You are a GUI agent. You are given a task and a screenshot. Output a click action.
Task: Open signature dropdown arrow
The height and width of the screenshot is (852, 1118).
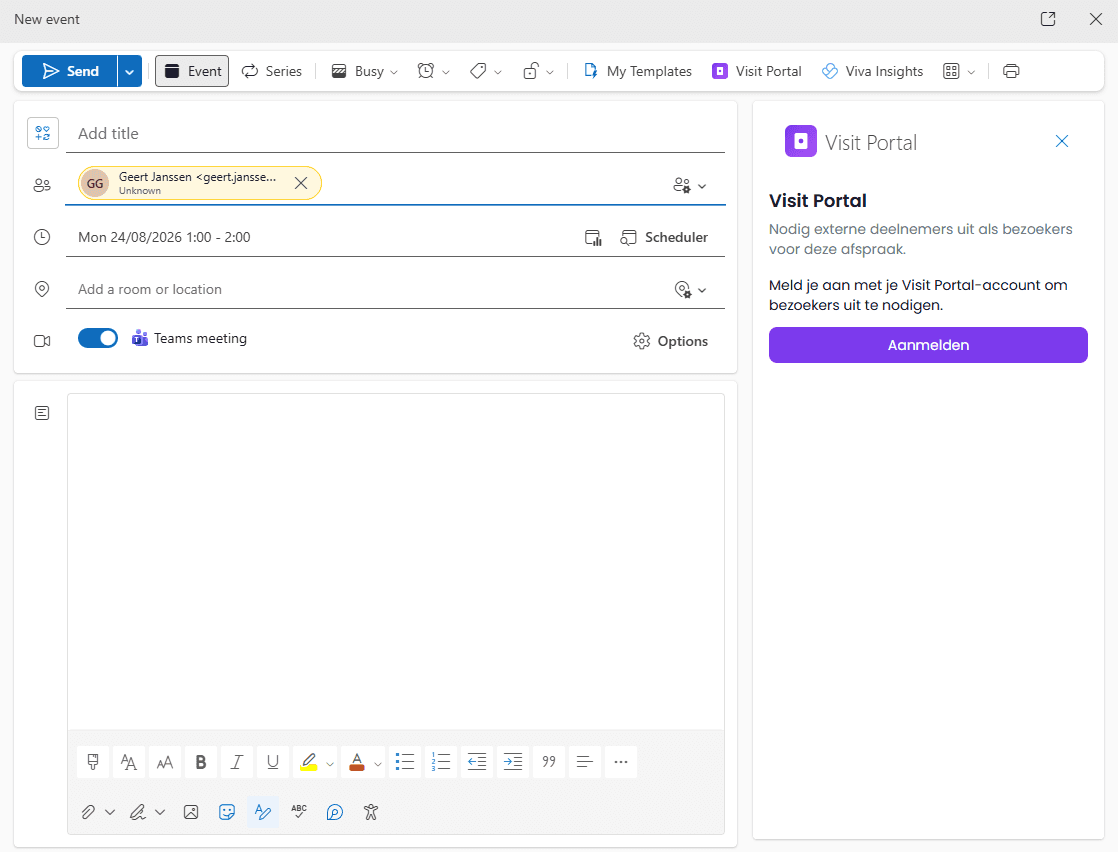pos(160,812)
